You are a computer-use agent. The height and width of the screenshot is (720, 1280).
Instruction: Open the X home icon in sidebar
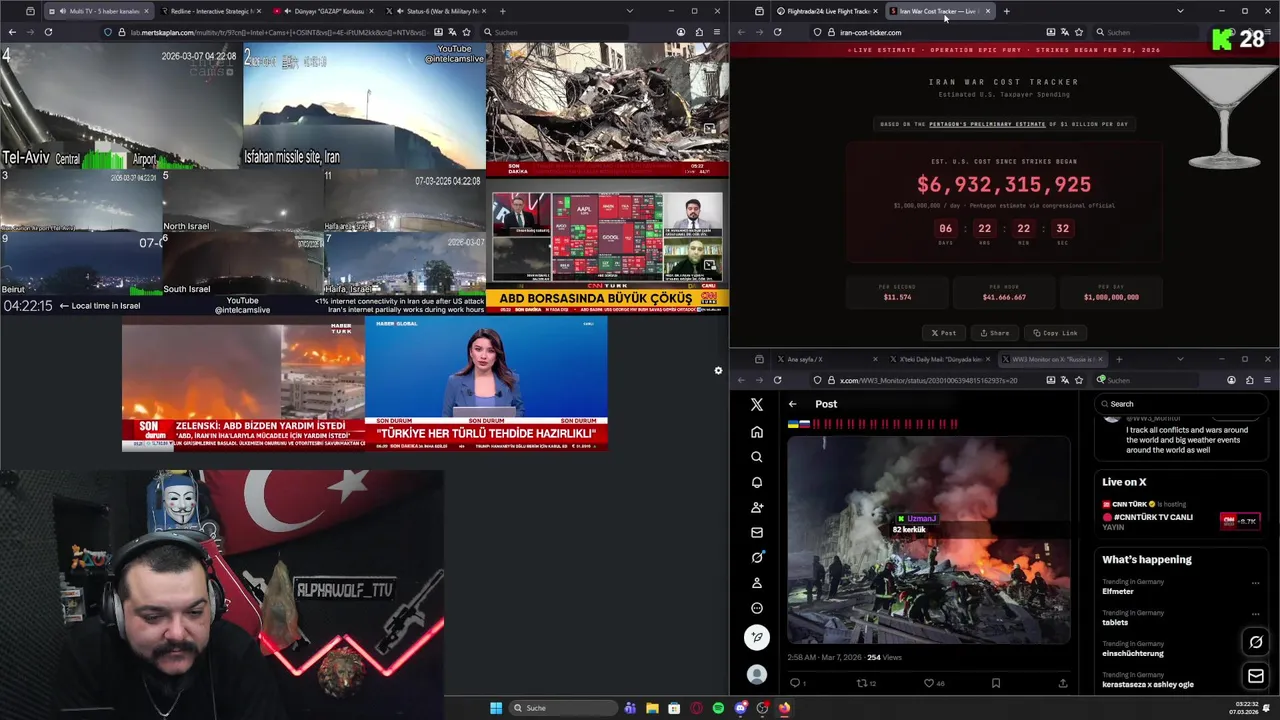click(x=757, y=432)
